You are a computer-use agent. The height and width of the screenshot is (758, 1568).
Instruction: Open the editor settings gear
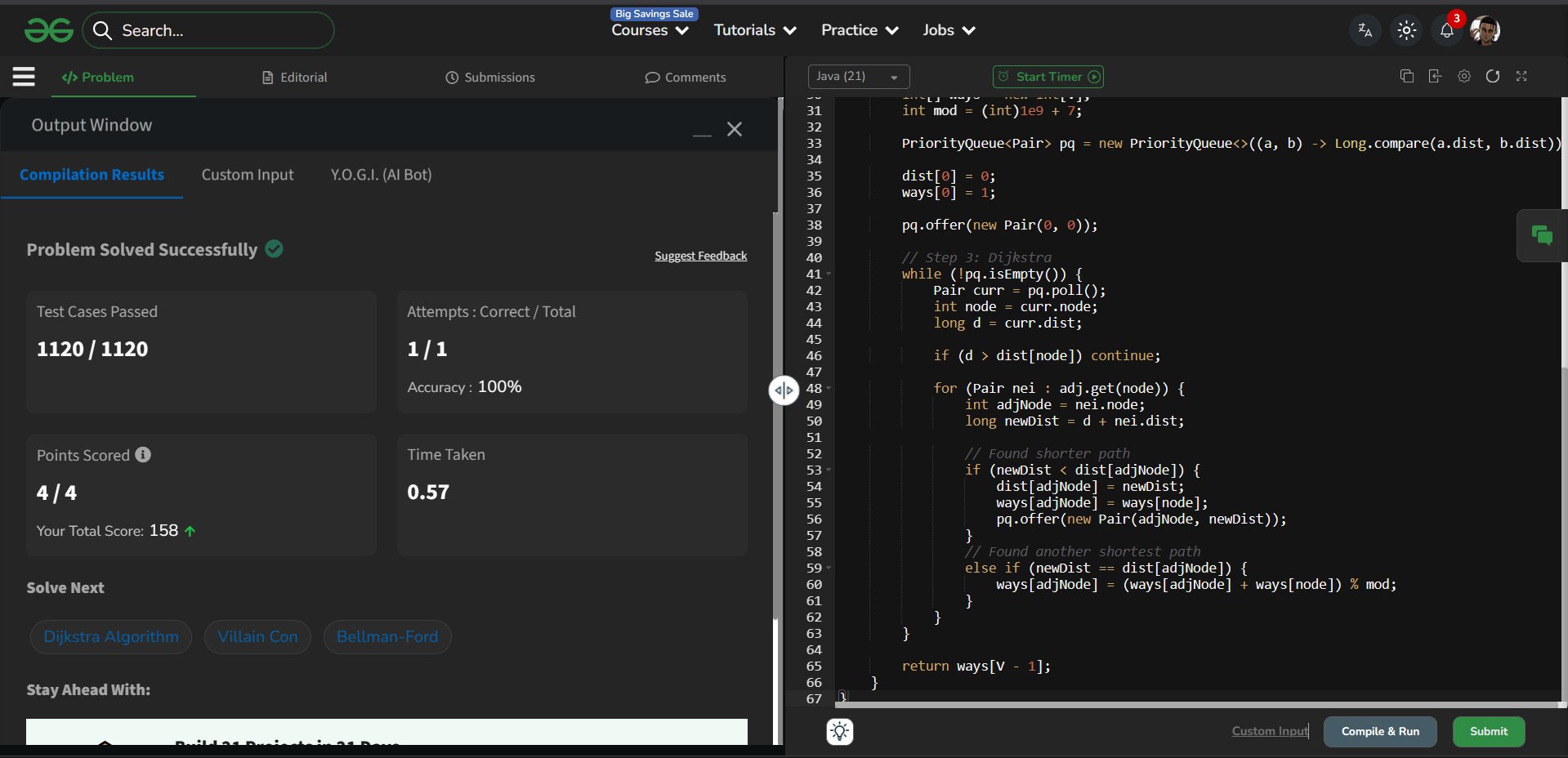tap(1464, 76)
